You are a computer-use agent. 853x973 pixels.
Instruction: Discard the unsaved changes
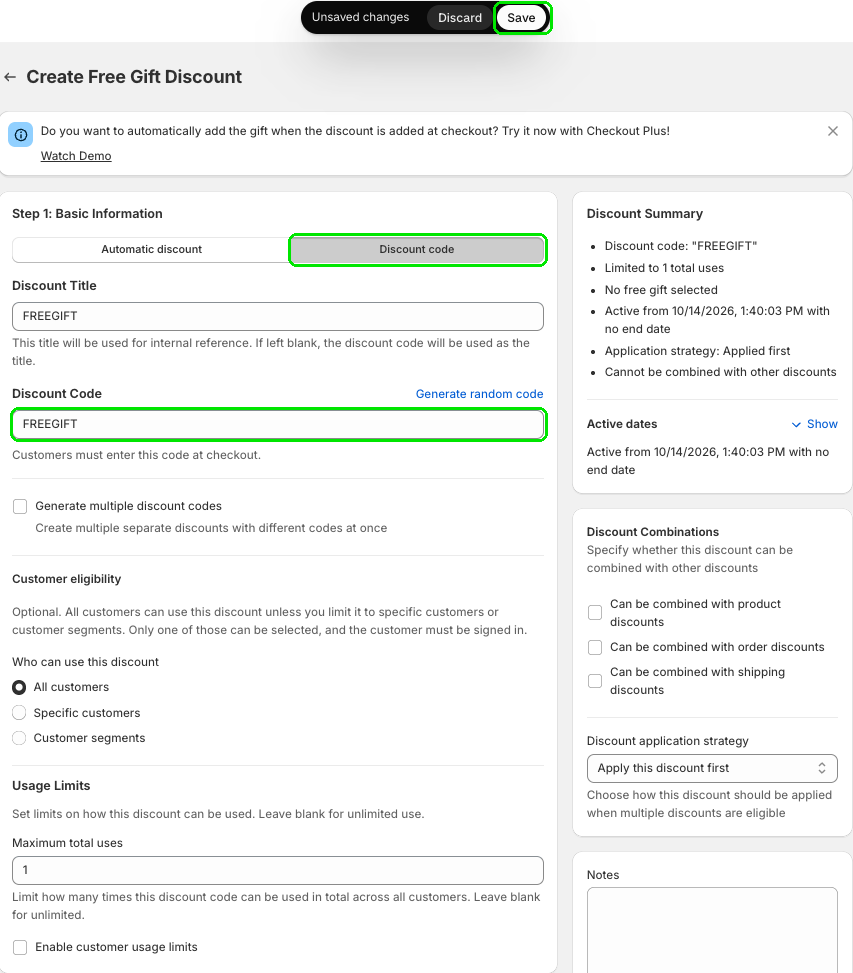460,18
